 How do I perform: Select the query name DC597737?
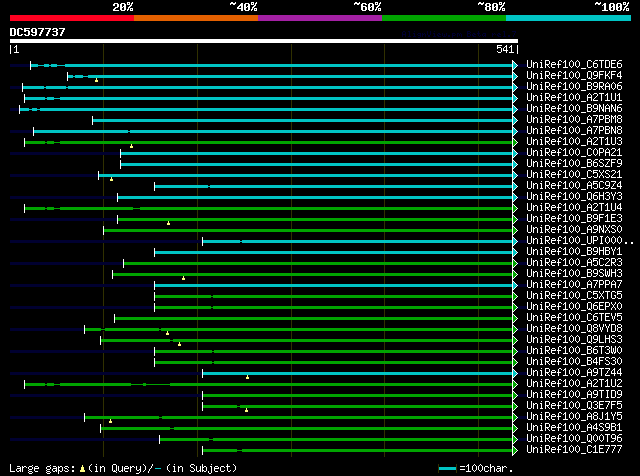pos(37,32)
